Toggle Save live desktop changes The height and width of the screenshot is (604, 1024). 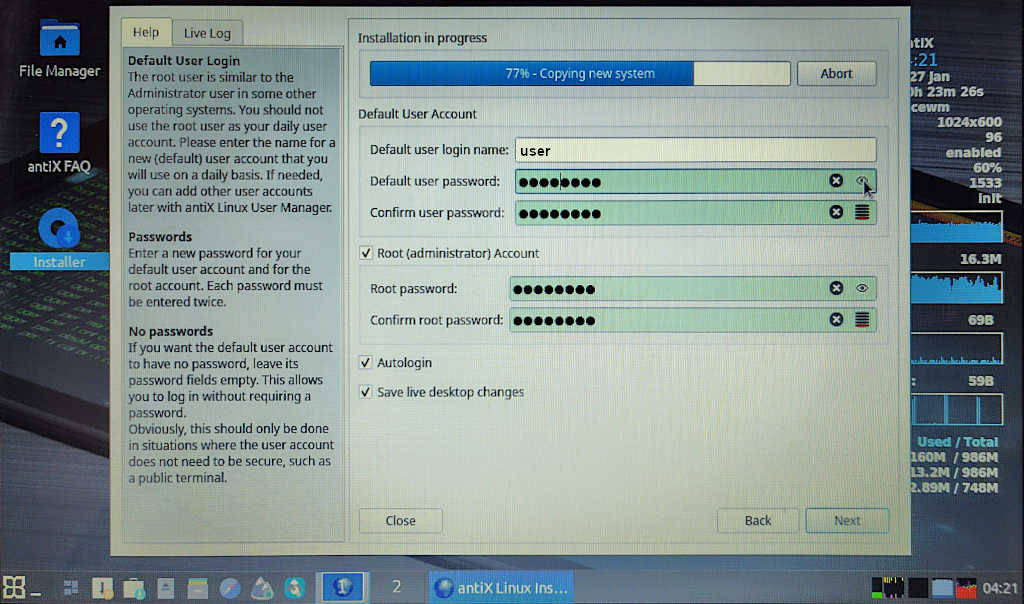point(366,392)
